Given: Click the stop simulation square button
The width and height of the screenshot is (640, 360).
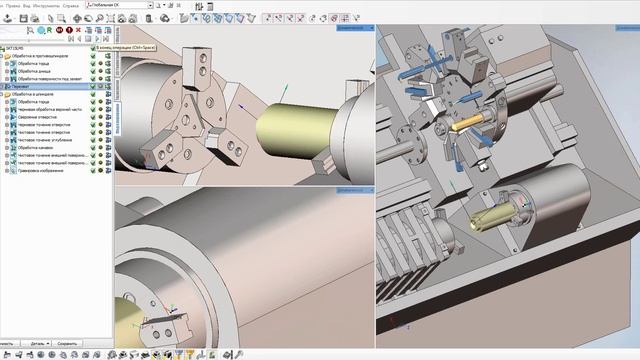Looking at the screenshot, I should 88,39.
